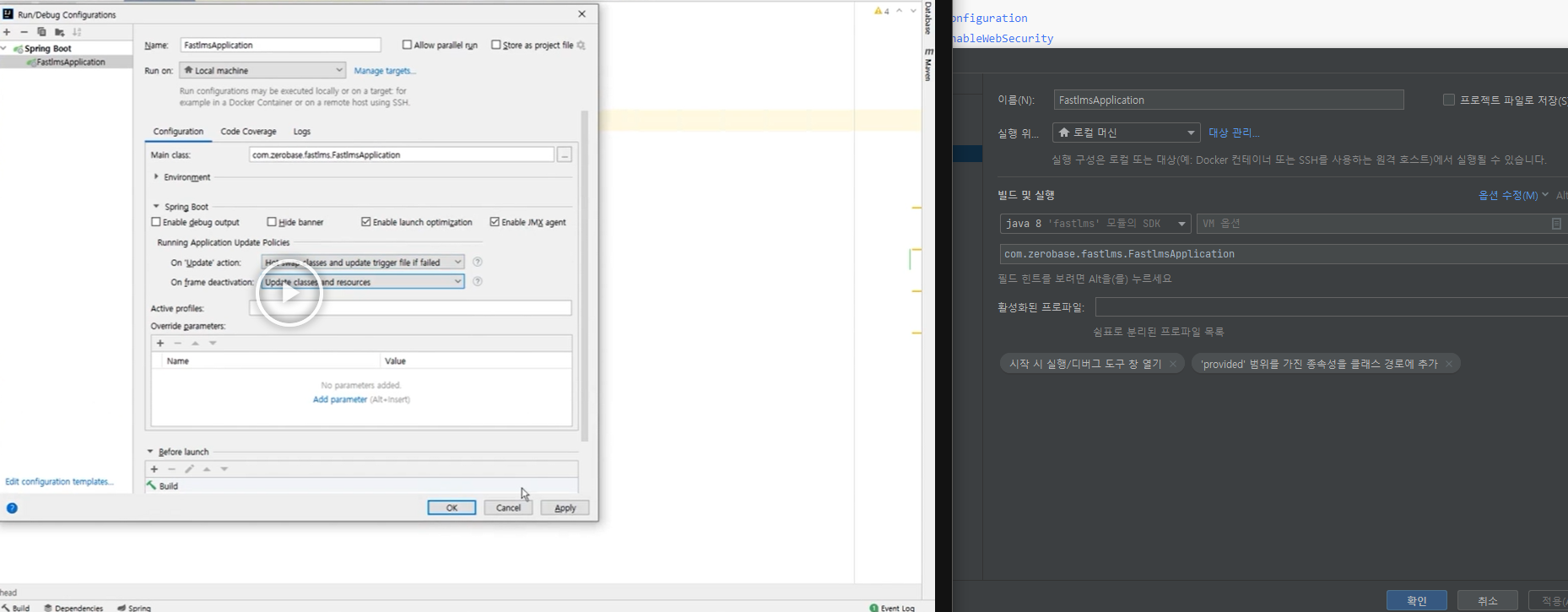The image size is (1568, 612).
Task: Open Build tool window tab
Action: pos(16,608)
